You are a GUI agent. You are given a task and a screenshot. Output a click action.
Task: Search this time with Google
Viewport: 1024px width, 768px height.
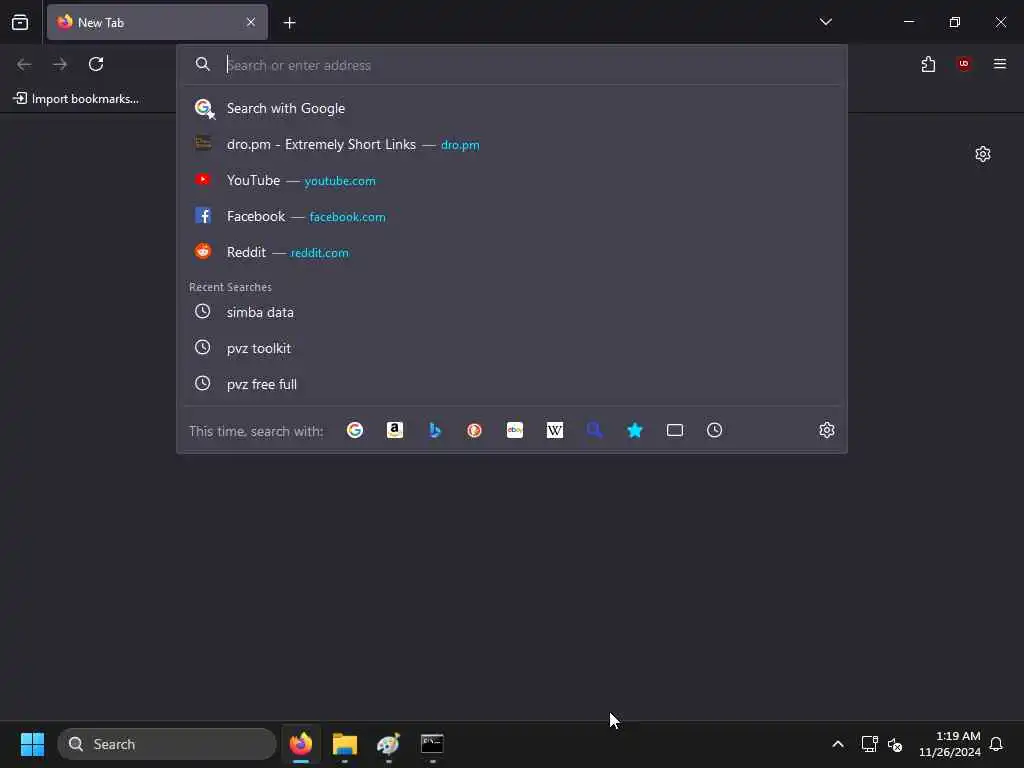pos(355,430)
